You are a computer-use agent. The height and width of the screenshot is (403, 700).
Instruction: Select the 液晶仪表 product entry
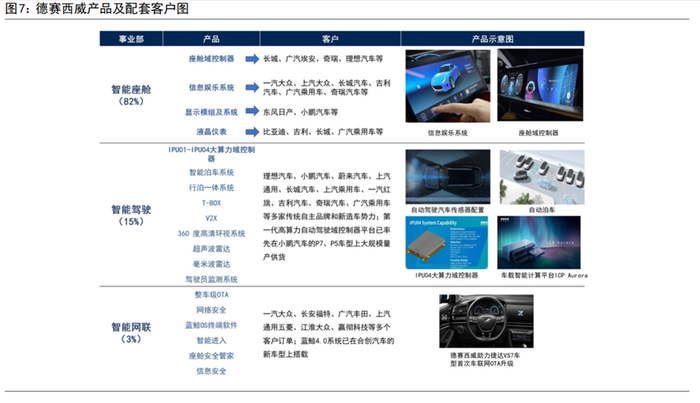(211, 132)
